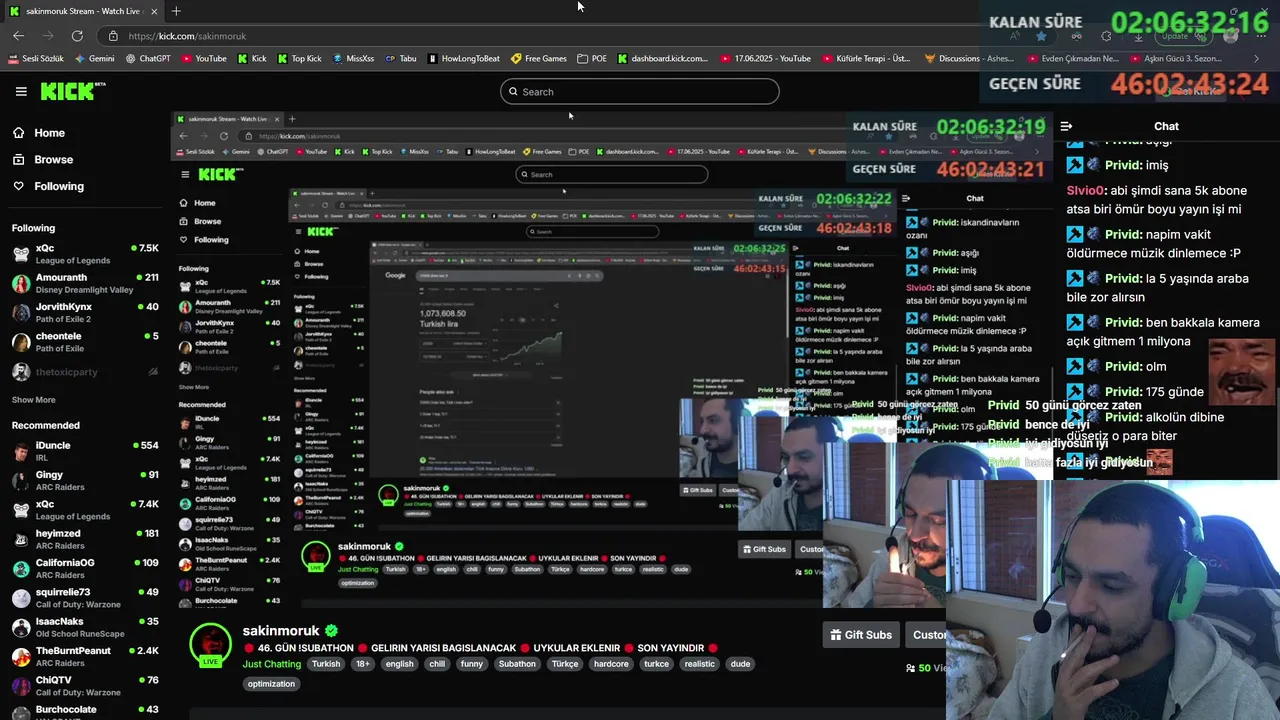1280x720 pixels.
Task: Open Browse in the sidebar
Action: [x=53, y=160]
